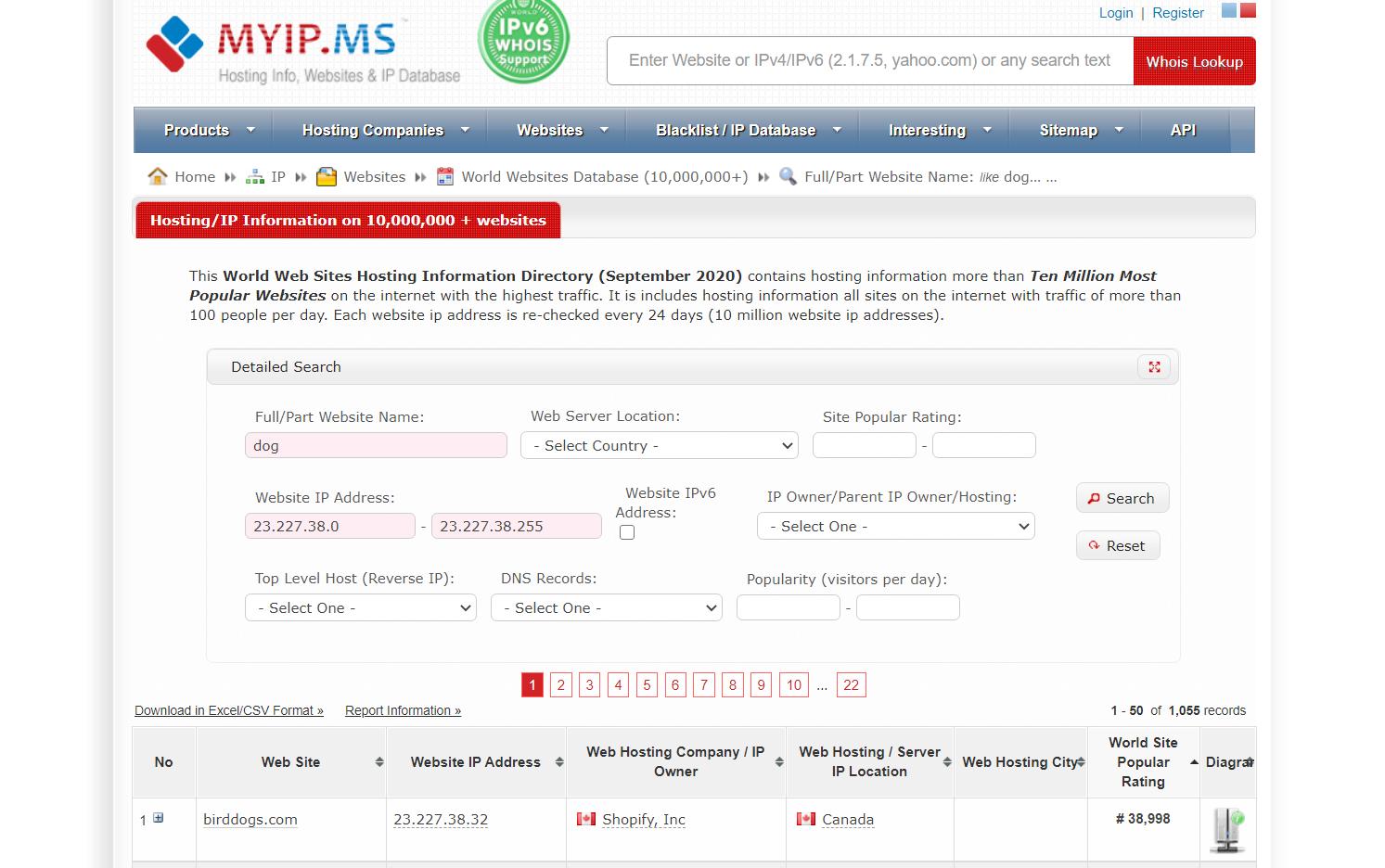Focus the Whois search text field

click(x=870, y=61)
